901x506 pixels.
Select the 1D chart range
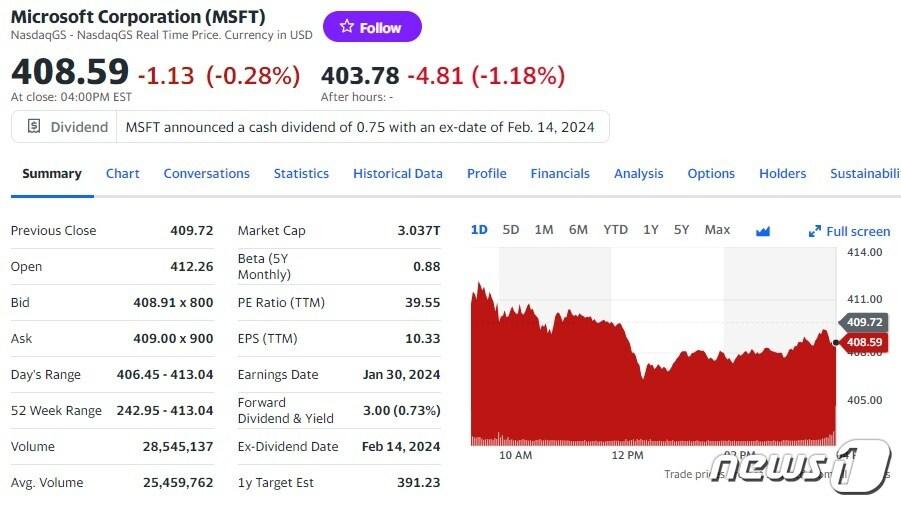[x=479, y=230]
